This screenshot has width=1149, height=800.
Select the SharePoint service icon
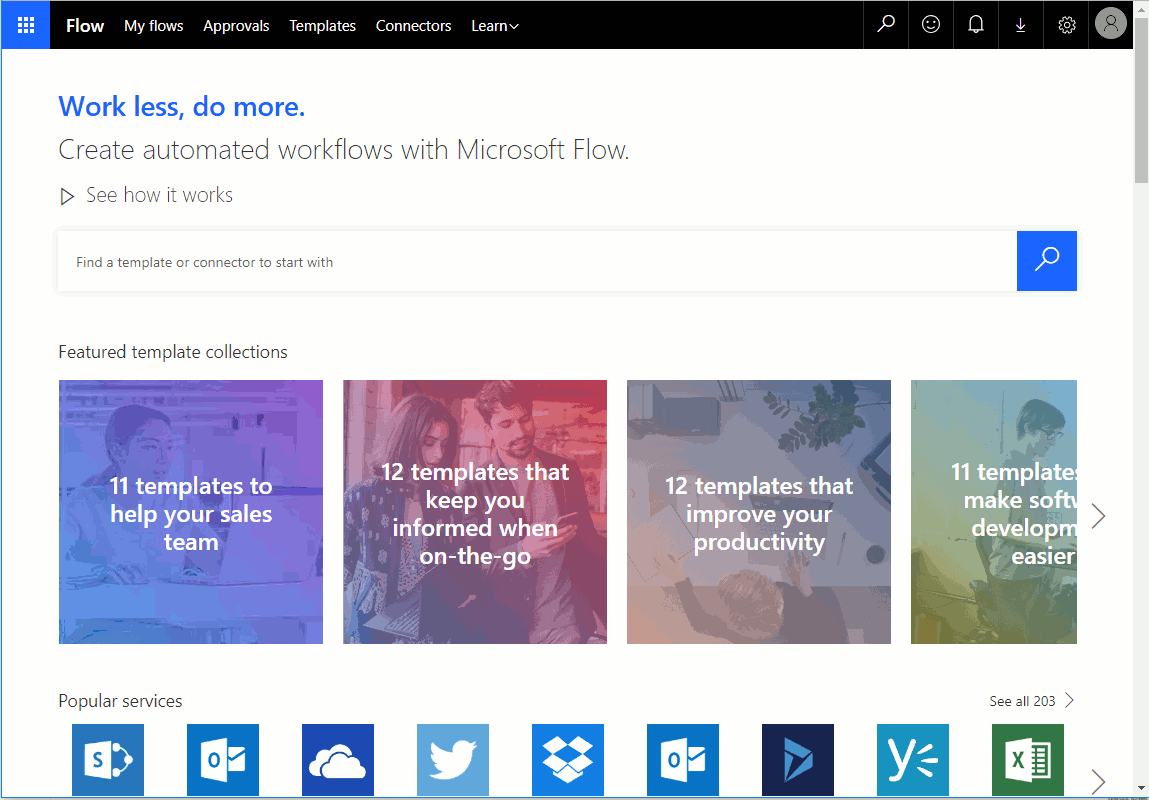point(108,760)
